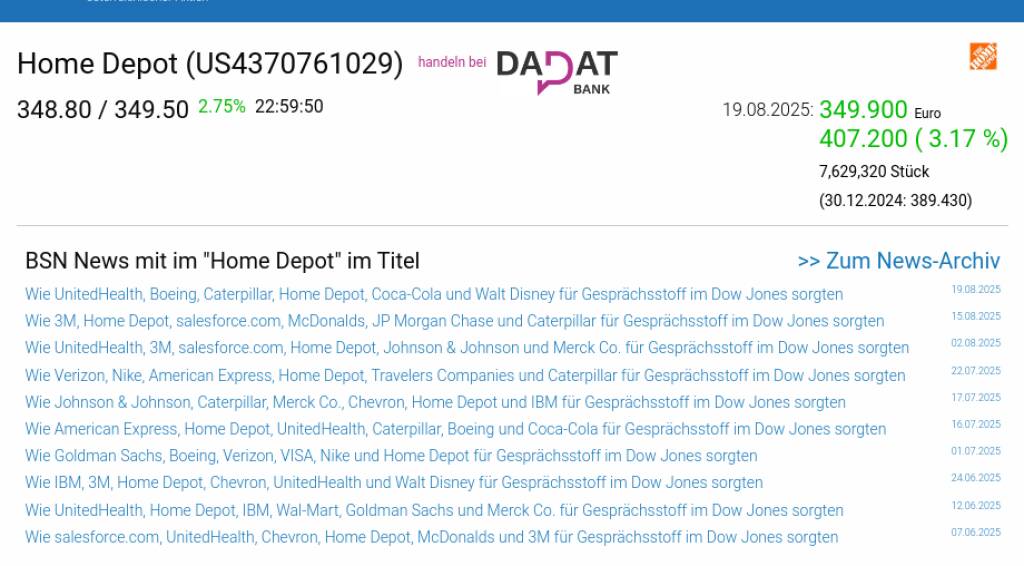Open news starting 'Wie Verizon, Nike, American Express'

click(465, 375)
